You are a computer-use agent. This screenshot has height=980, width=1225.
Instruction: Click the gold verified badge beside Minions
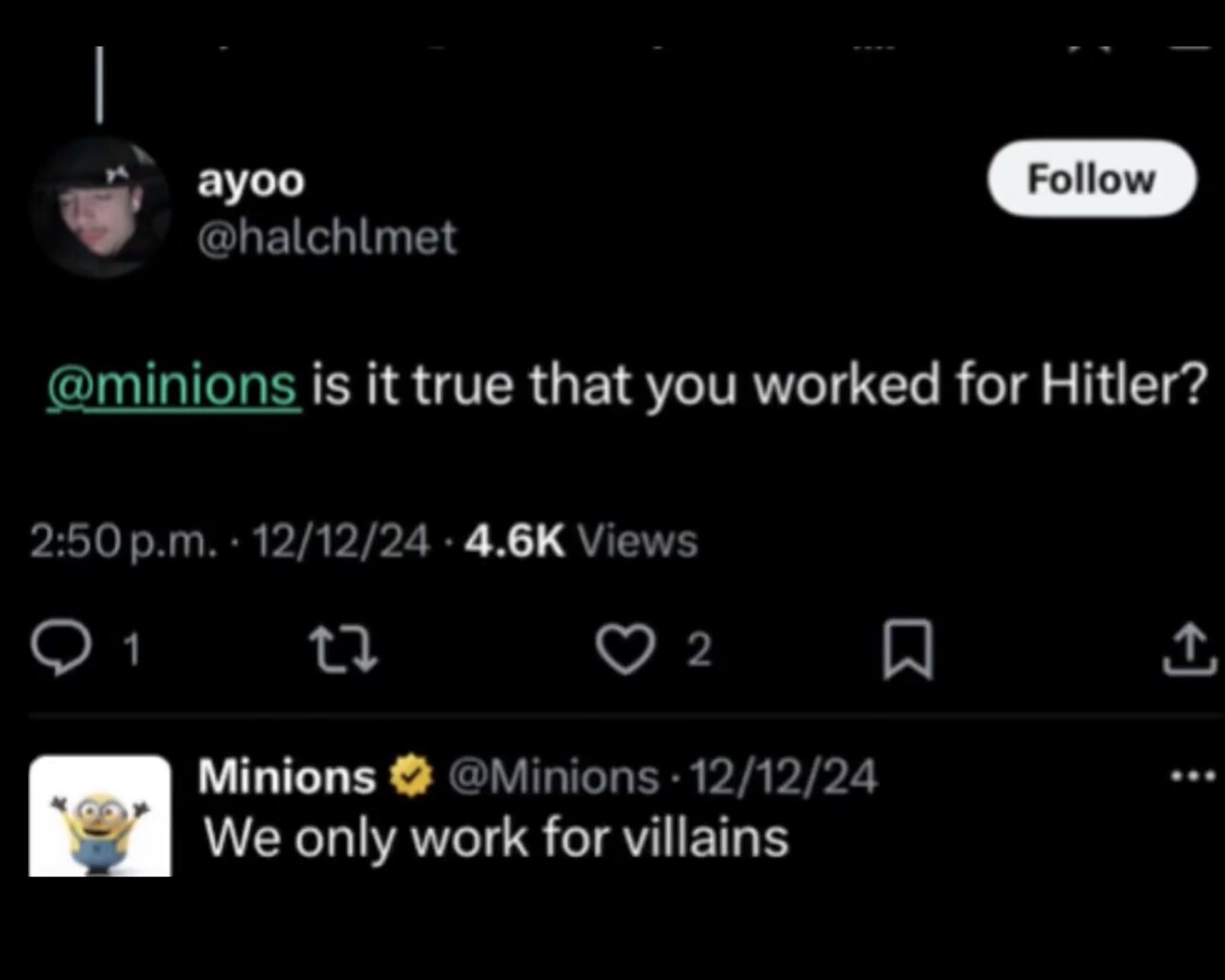tap(410, 777)
